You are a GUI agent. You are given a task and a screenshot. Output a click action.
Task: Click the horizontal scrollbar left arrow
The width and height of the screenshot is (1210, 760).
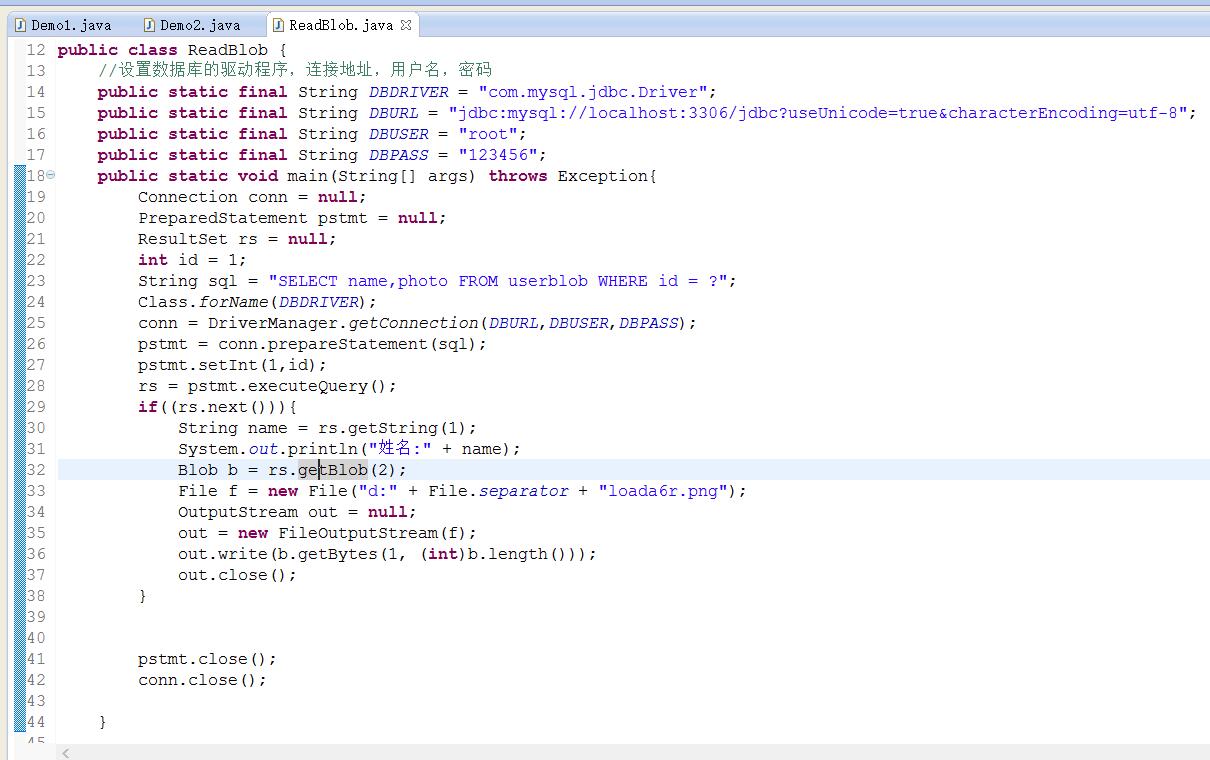[67, 753]
